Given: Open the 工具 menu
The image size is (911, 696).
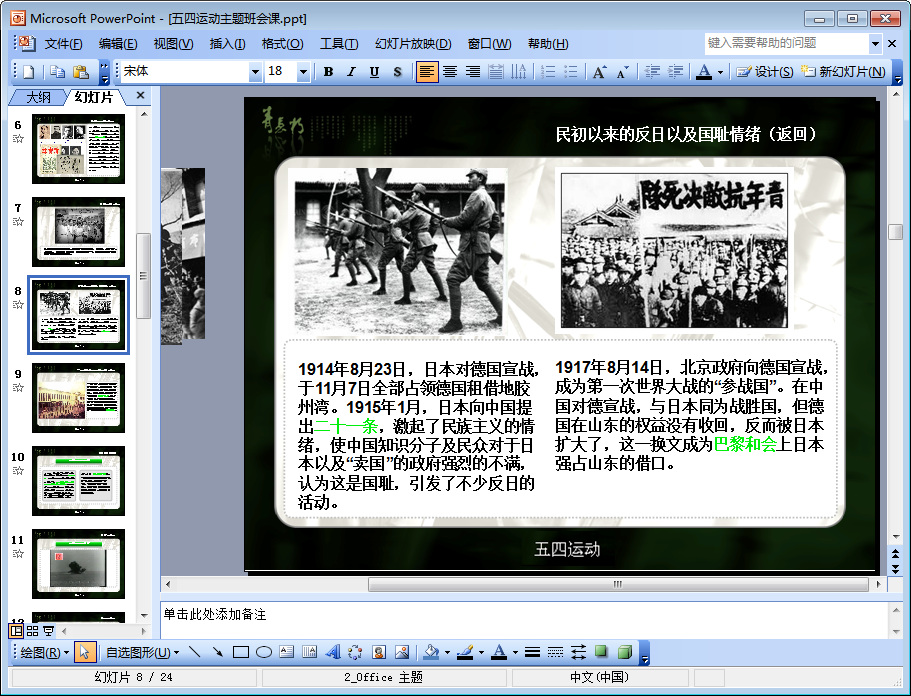Looking at the screenshot, I should pyautogui.click(x=339, y=44).
